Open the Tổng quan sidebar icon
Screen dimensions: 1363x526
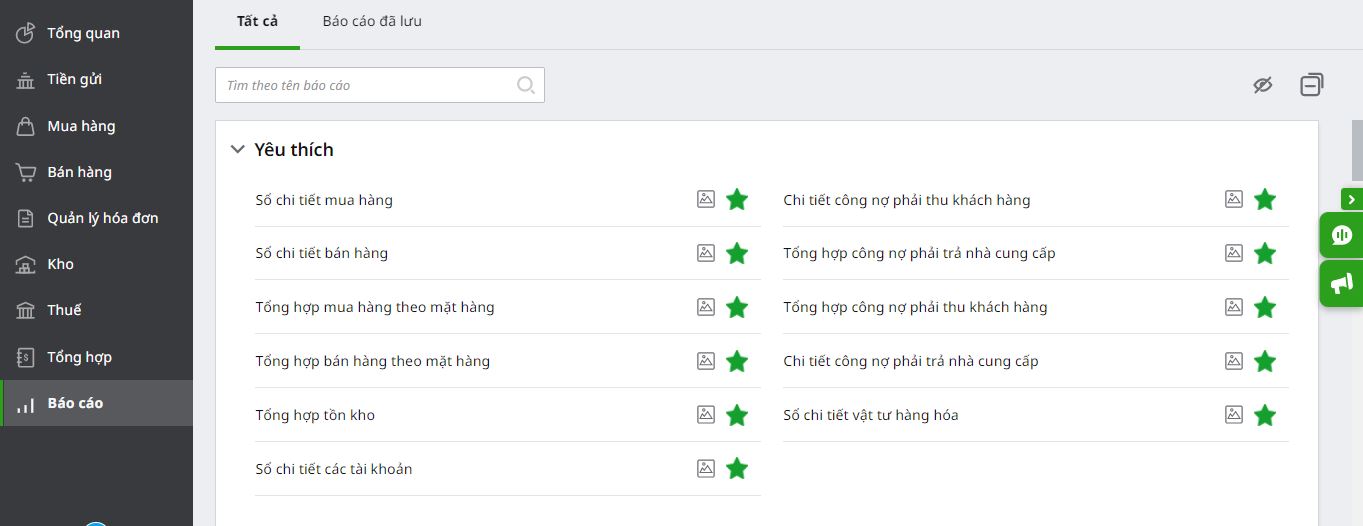click(x=26, y=33)
